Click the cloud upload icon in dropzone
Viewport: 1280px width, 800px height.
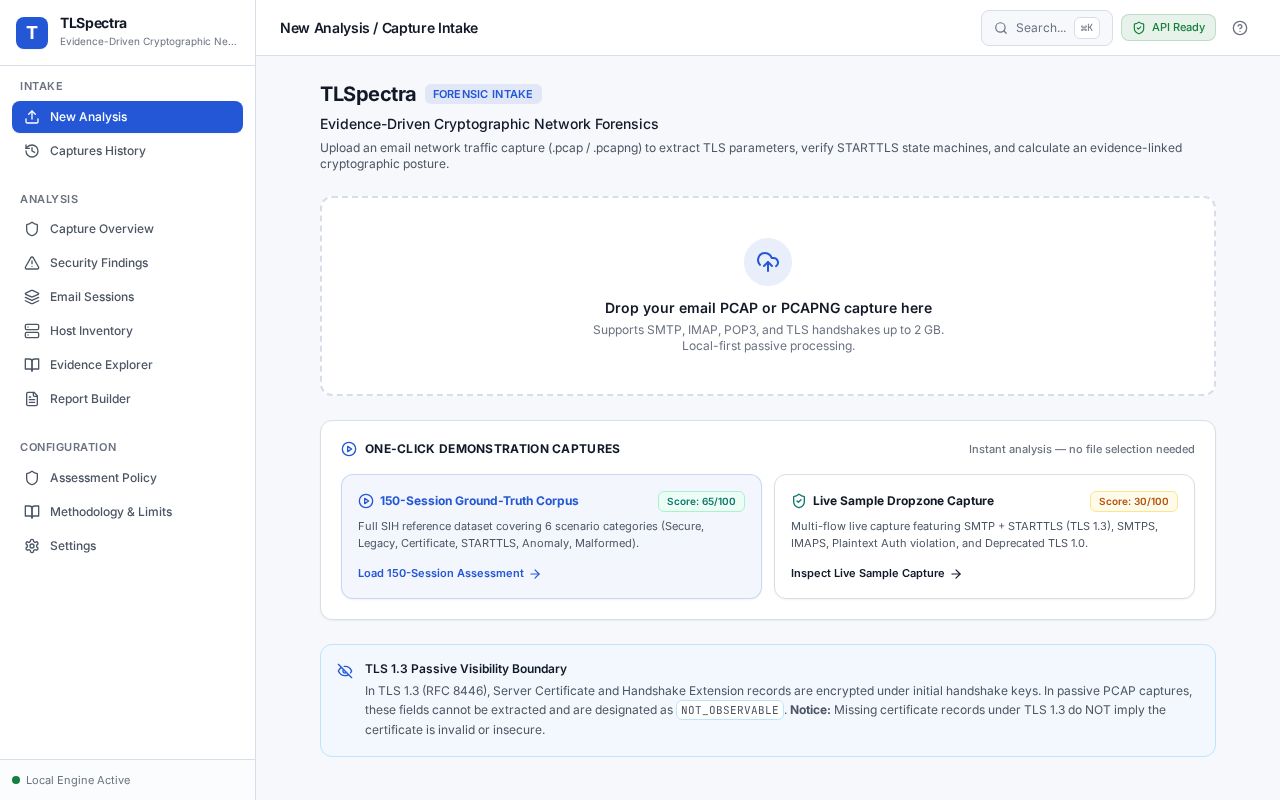click(768, 262)
